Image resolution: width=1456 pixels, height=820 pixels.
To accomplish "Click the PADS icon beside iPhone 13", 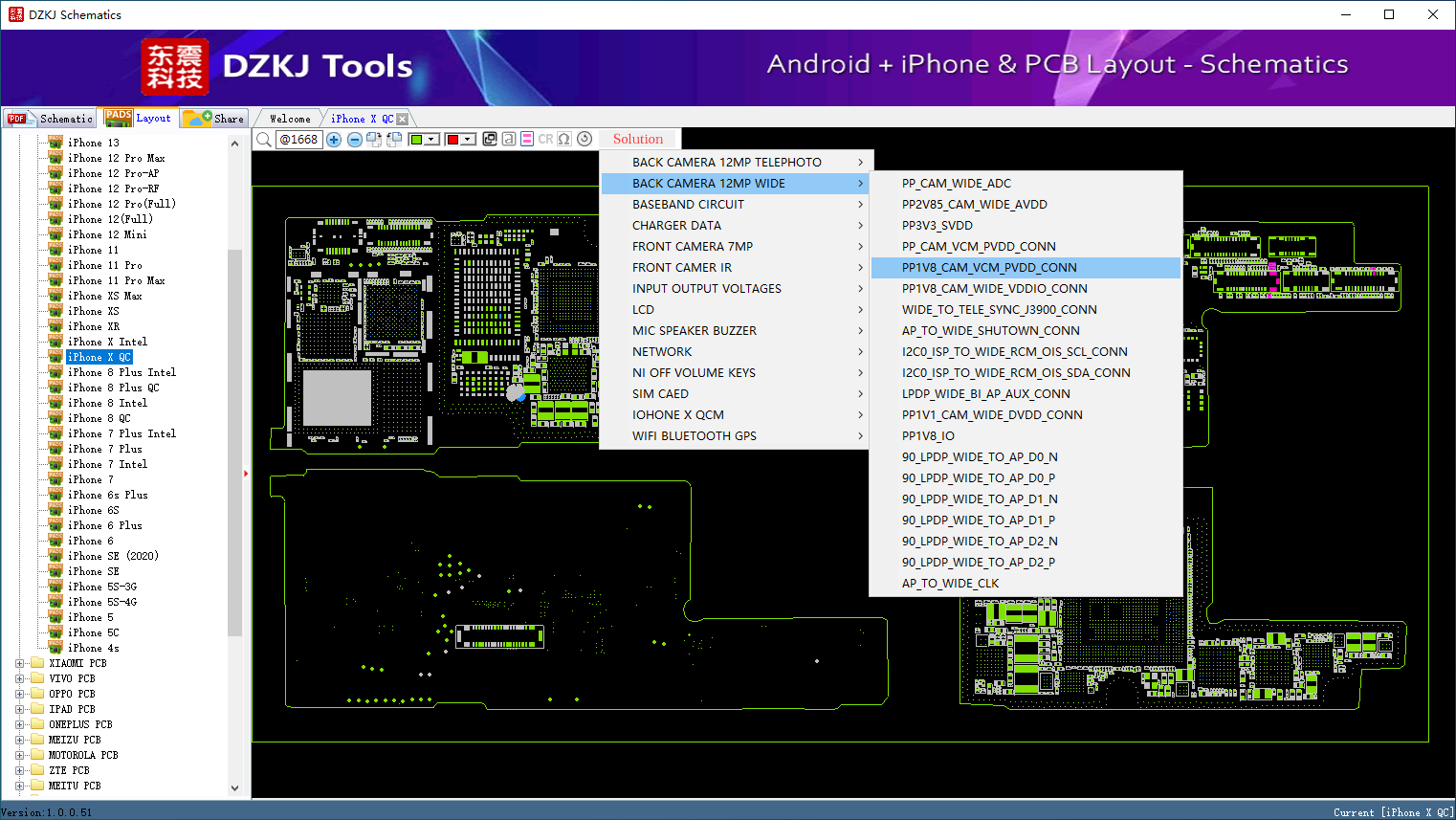I will point(55,143).
